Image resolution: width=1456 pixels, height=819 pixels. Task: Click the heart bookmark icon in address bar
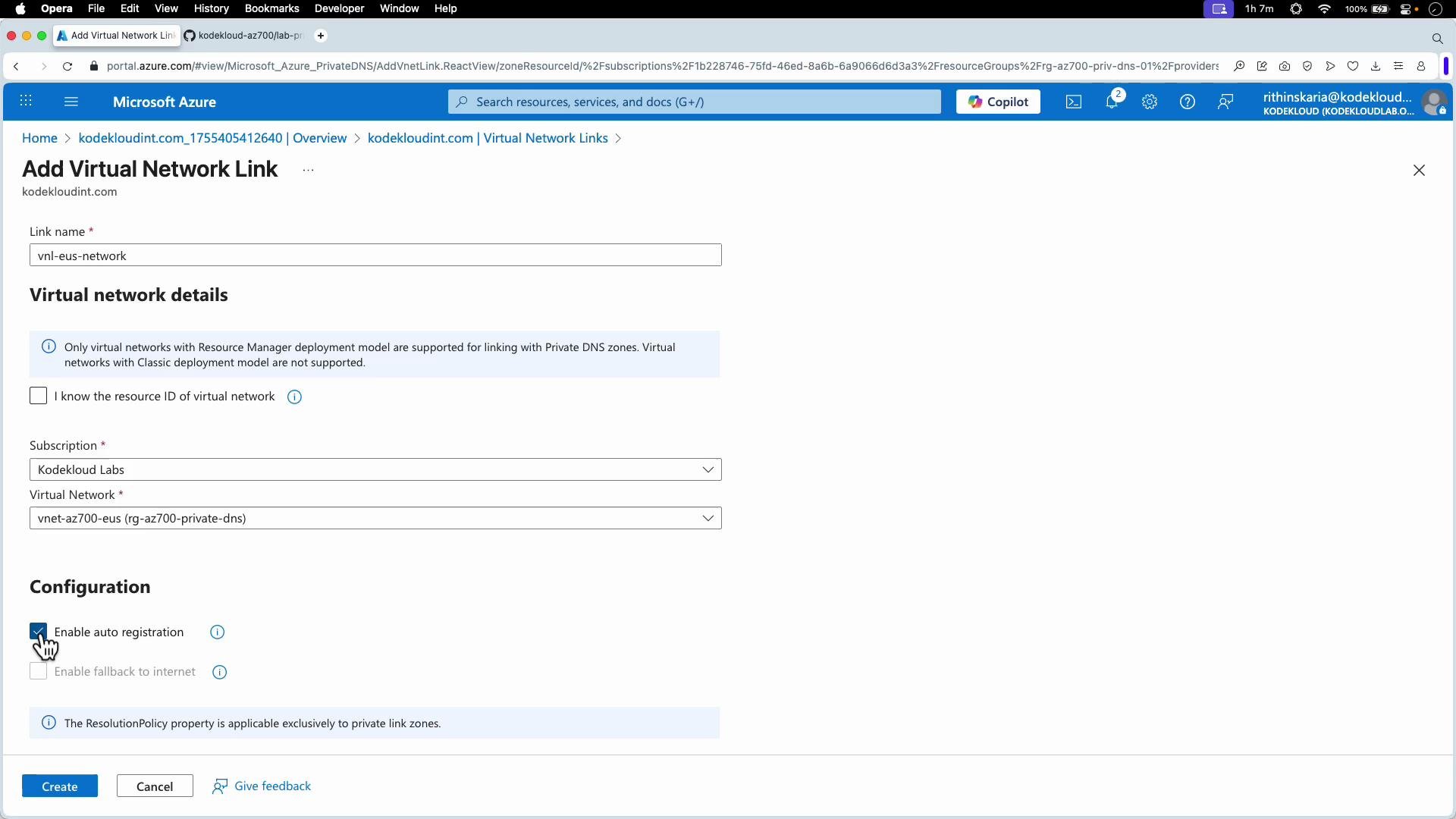[x=1353, y=67]
